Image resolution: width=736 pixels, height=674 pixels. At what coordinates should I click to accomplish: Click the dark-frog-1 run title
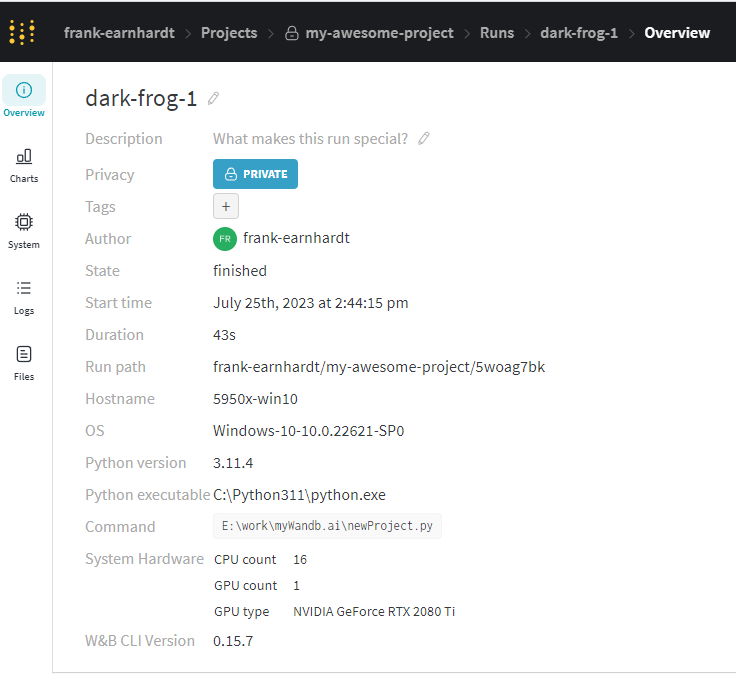(x=141, y=99)
